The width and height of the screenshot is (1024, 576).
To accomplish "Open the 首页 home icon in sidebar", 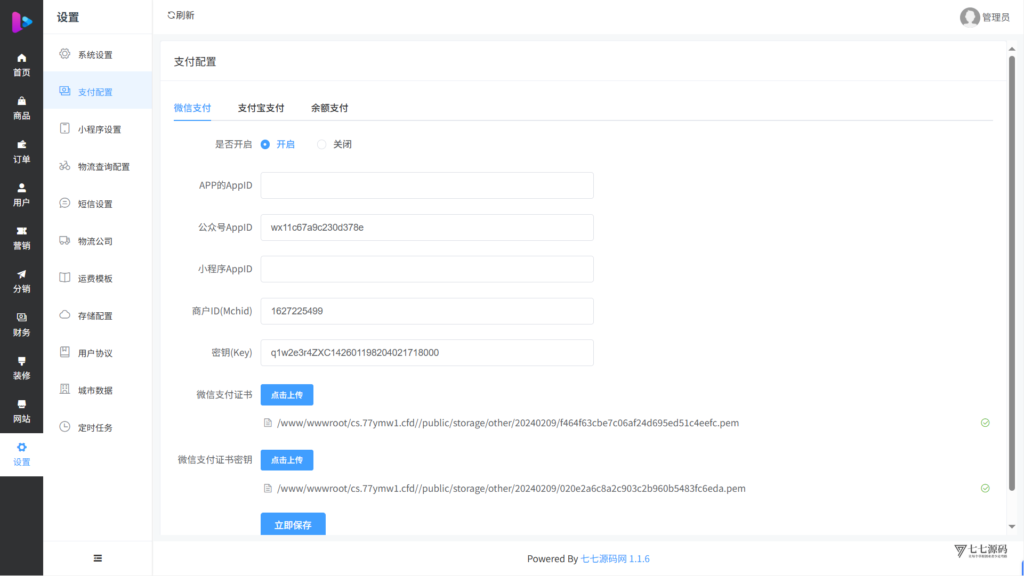I will coord(22,58).
